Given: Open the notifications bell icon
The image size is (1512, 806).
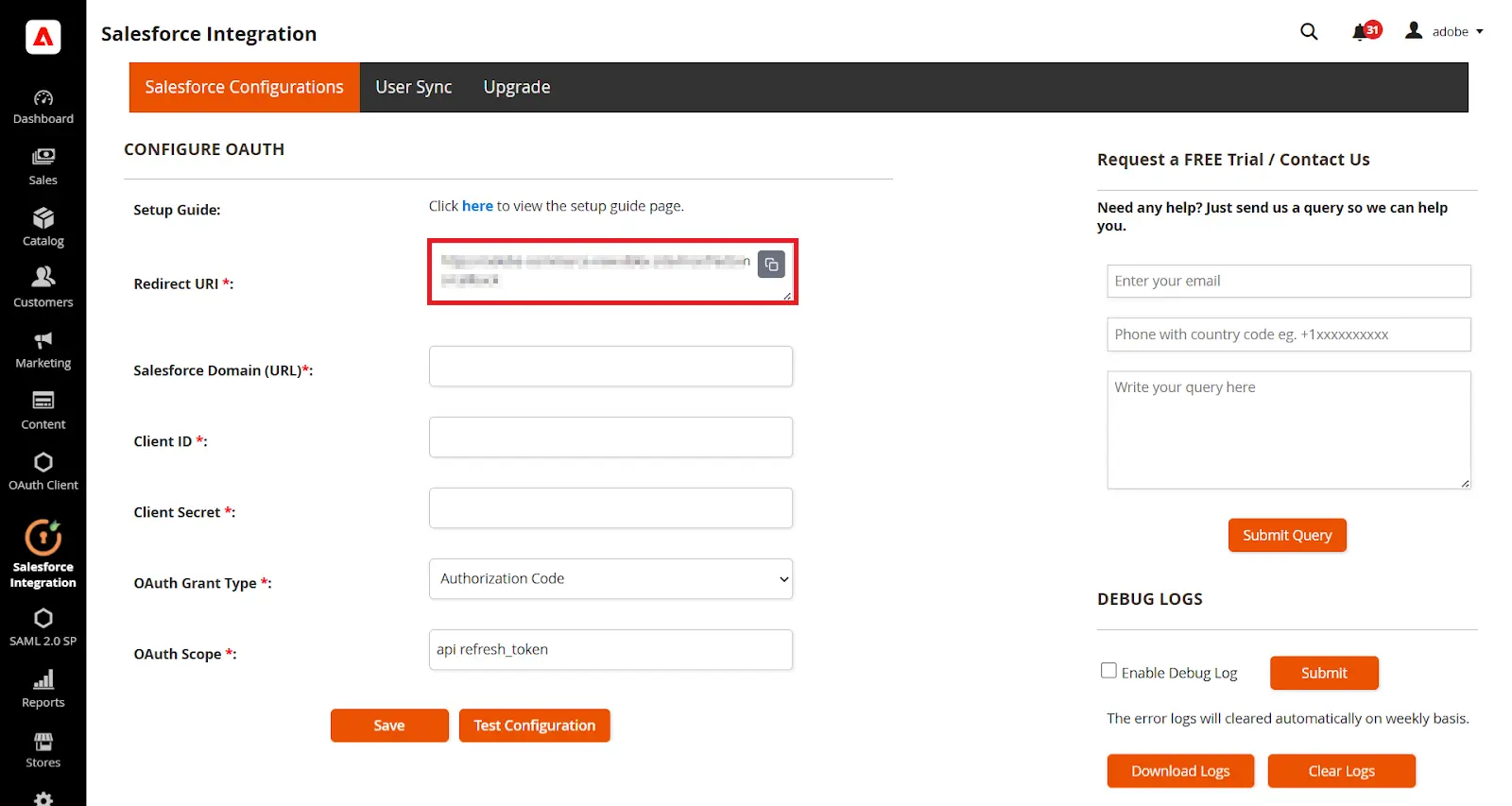Looking at the screenshot, I should [x=1361, y=32].
